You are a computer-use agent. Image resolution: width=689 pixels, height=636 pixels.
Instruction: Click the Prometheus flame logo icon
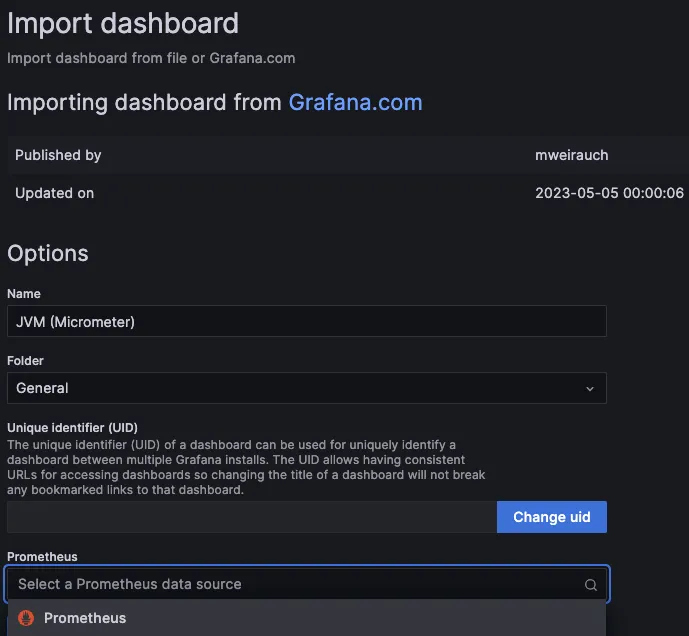coord(26,618)
